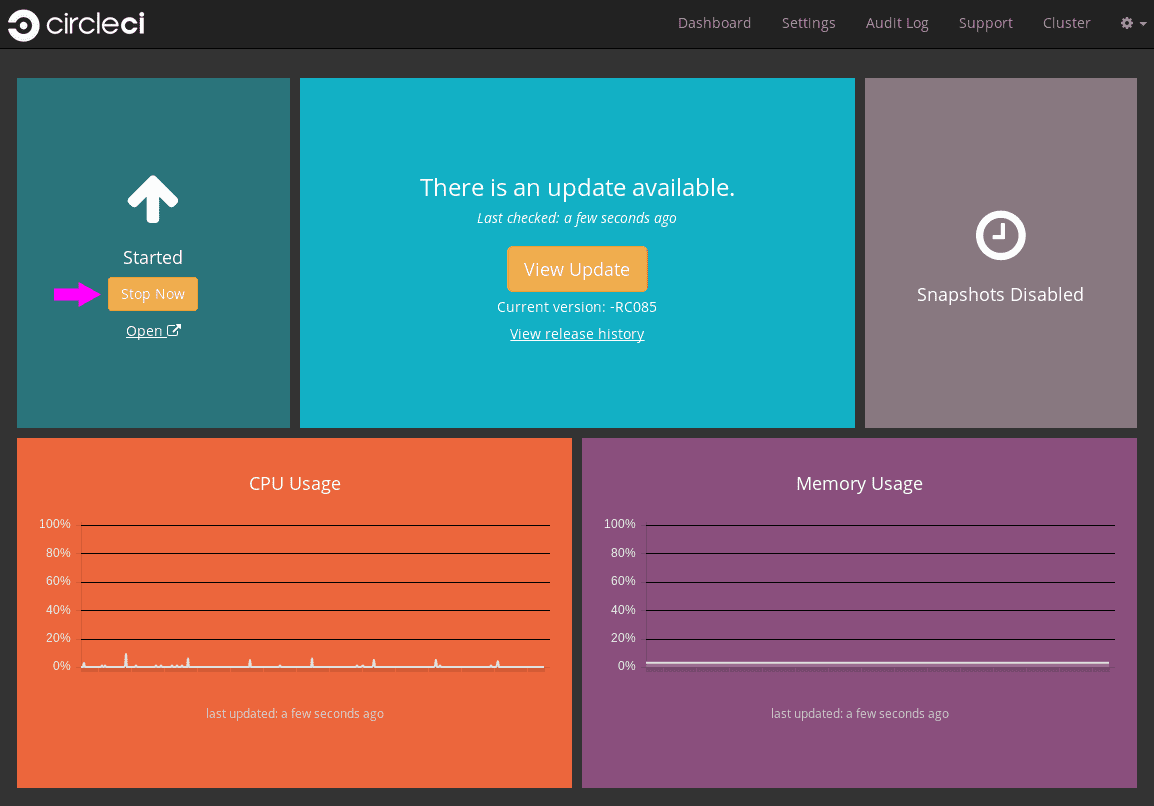Viewport: 1154px width, 806px height.
Task: Click CPU chart 'last updated' text
Action: (294, 713)
